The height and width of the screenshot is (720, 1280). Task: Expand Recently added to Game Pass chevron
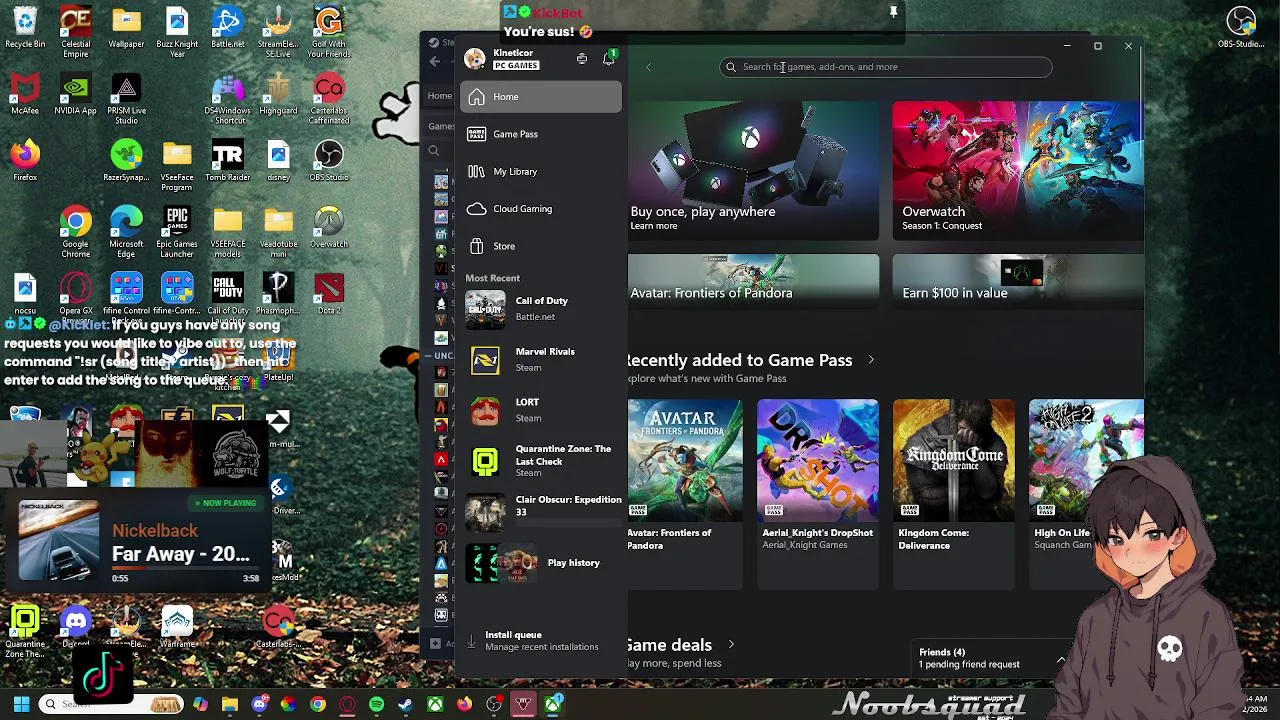point(870,360)
